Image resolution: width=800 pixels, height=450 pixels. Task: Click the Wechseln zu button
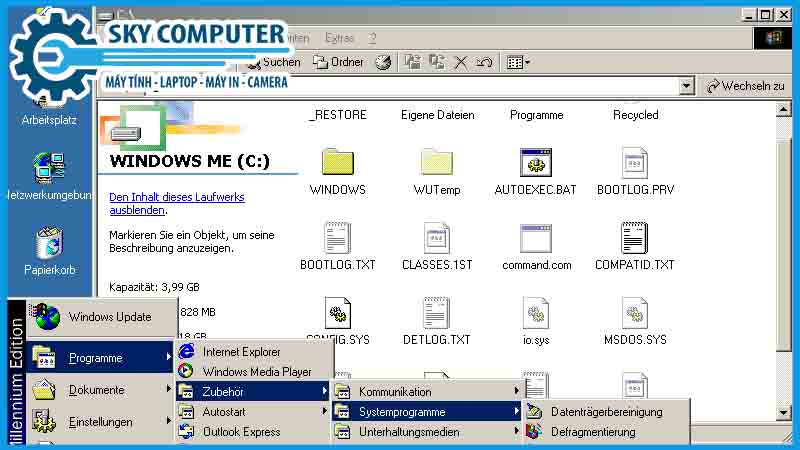(745, 86)
